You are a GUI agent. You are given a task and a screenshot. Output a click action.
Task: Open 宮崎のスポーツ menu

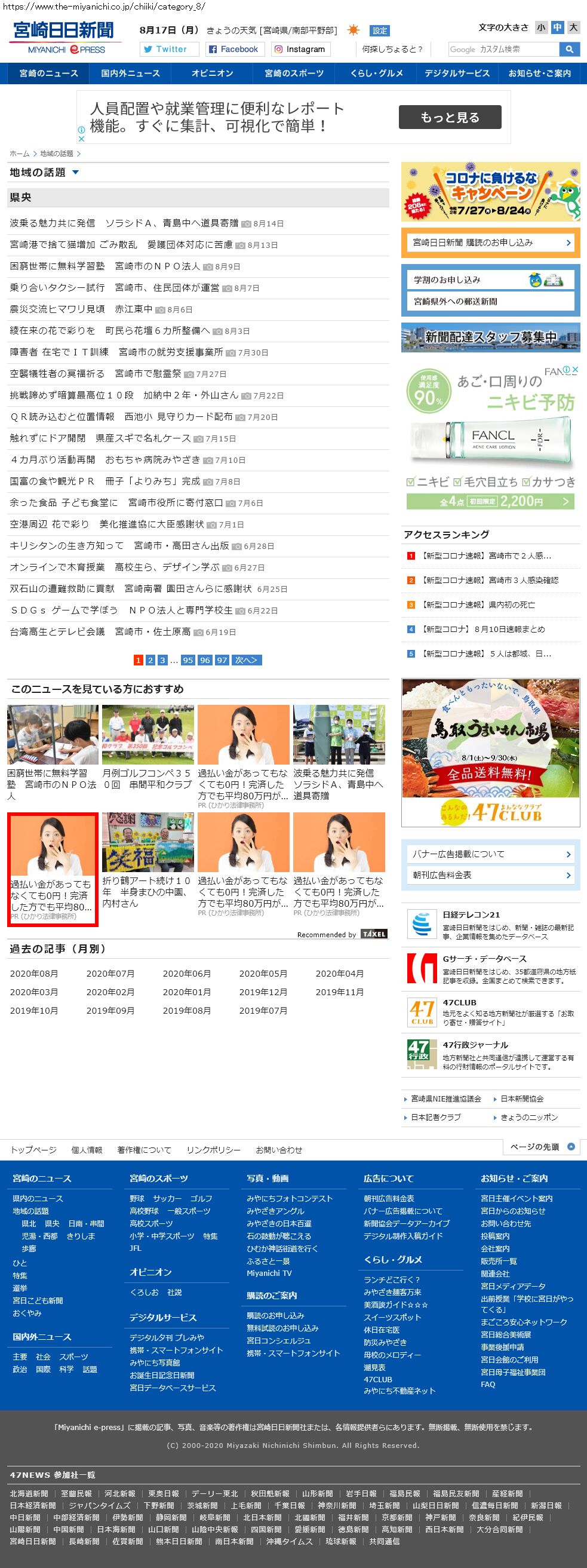(x=294, y=73)
